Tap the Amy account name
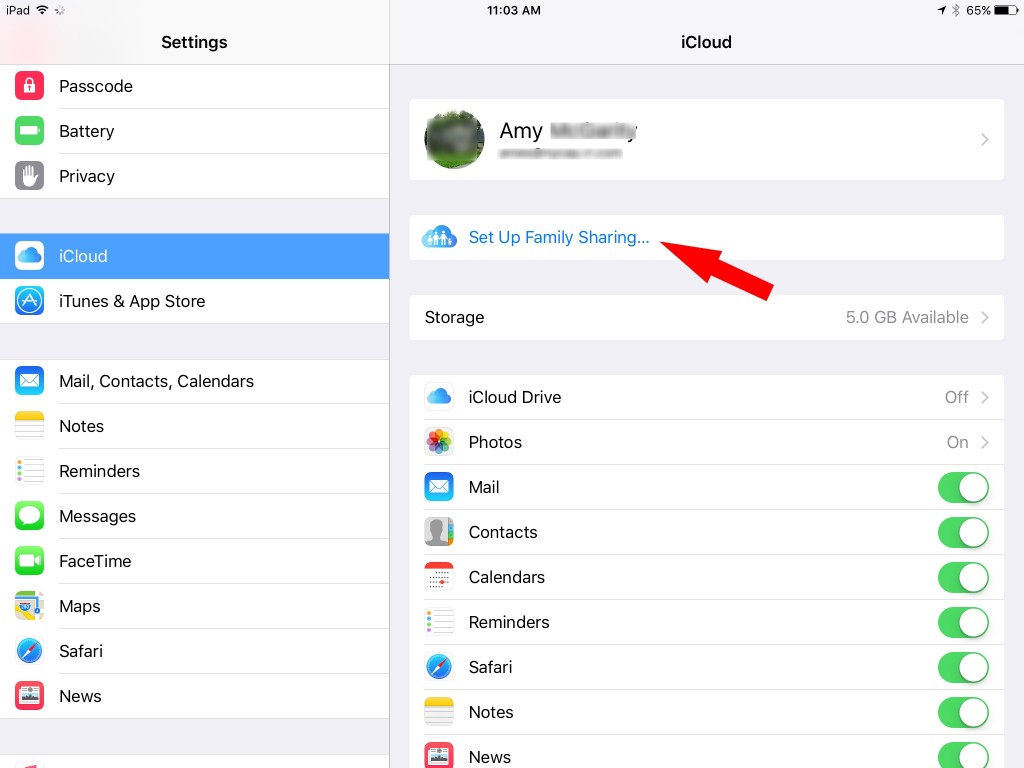This screenshot has width=1024, height=768. point(568,131)
